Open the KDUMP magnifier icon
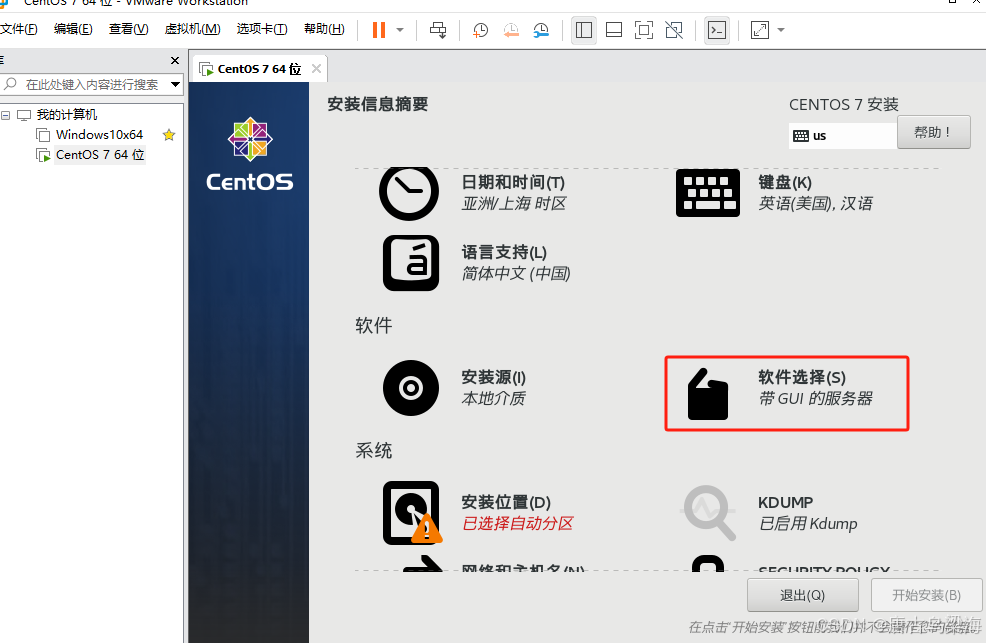 [709, 513]
